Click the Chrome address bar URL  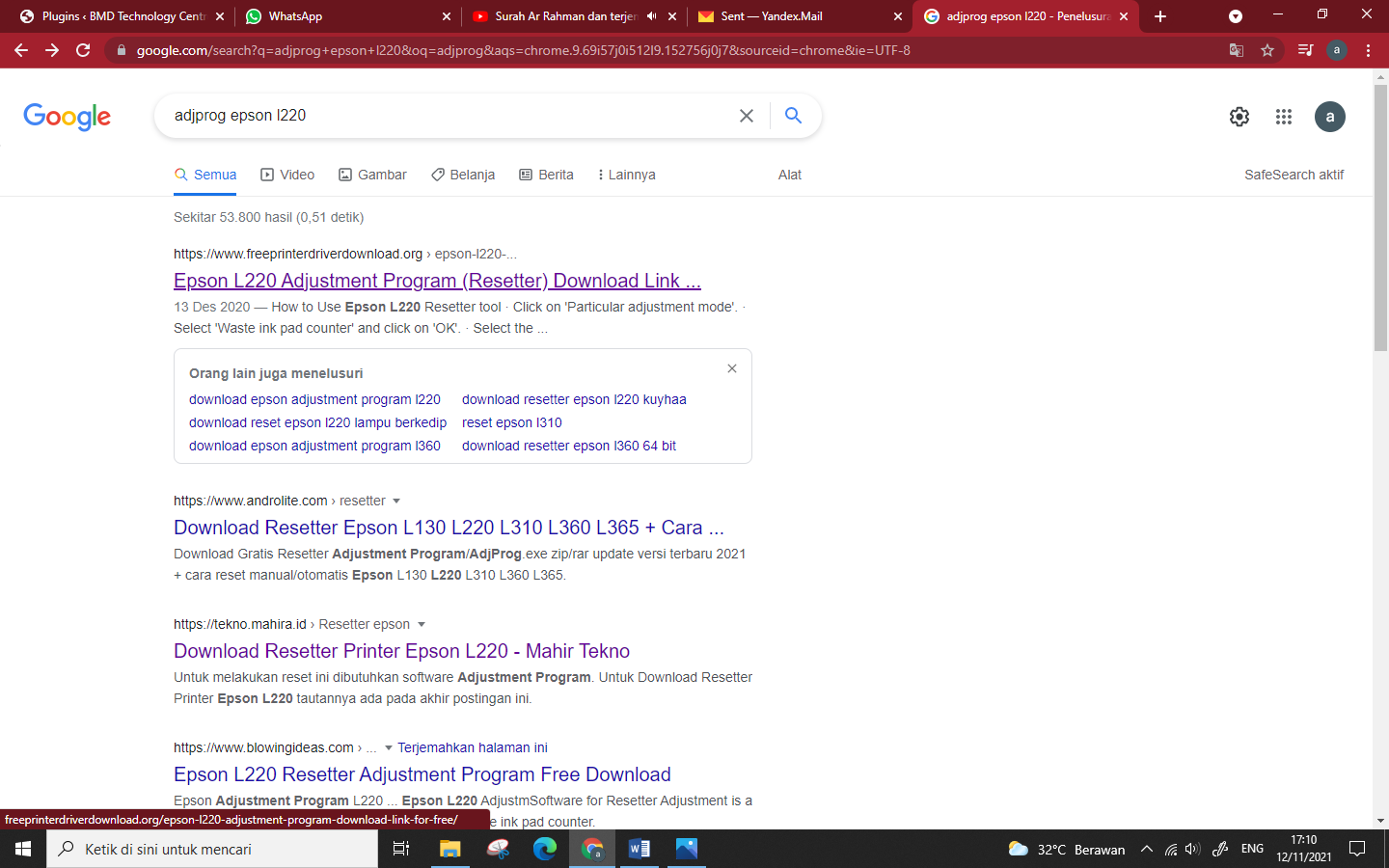click(524, 50)
